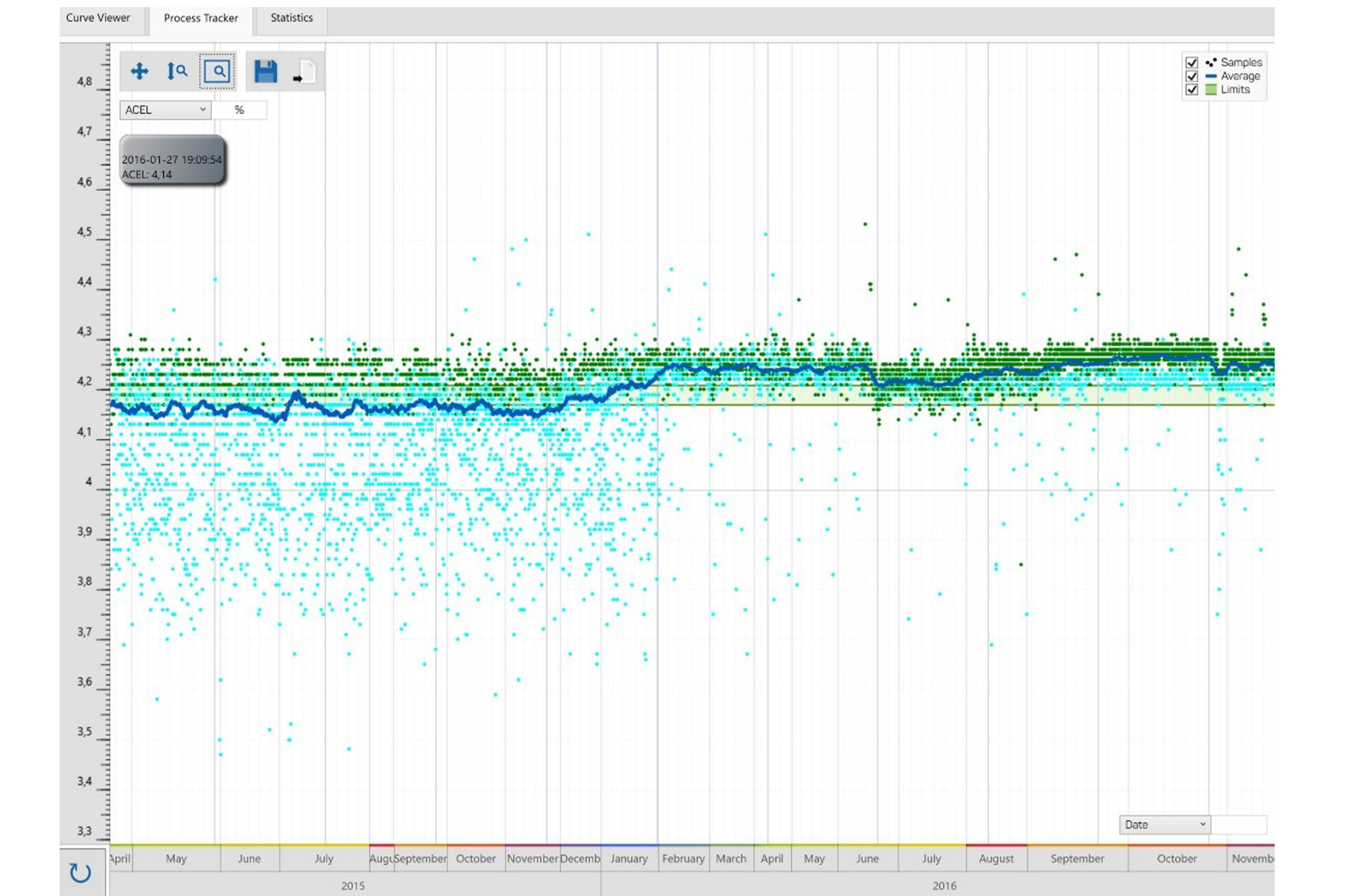Screen dimensions: 1361x896
Task: Select February on the timeline axis
Action: coord(683,858)
